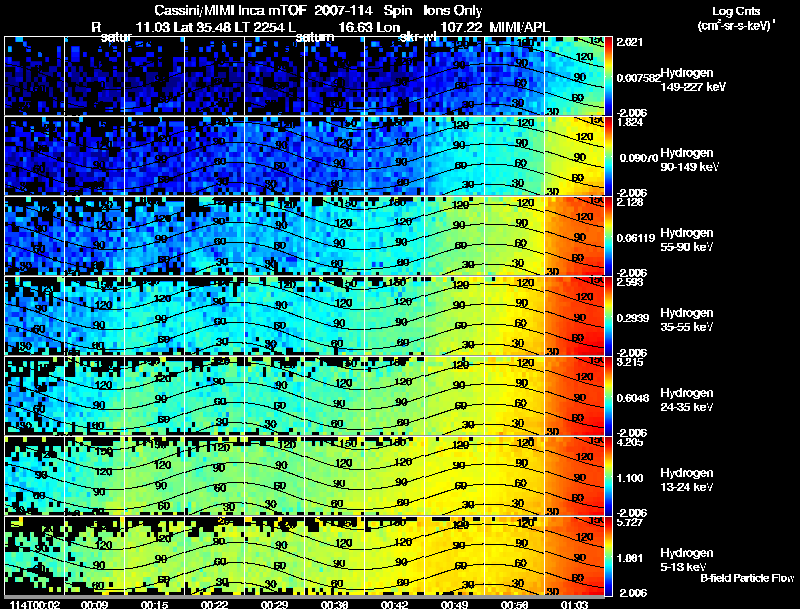This screenshot has width=800, height=609.
Task: Click the 0.09070 color scale midpoint value
Action: pos(638,158)
